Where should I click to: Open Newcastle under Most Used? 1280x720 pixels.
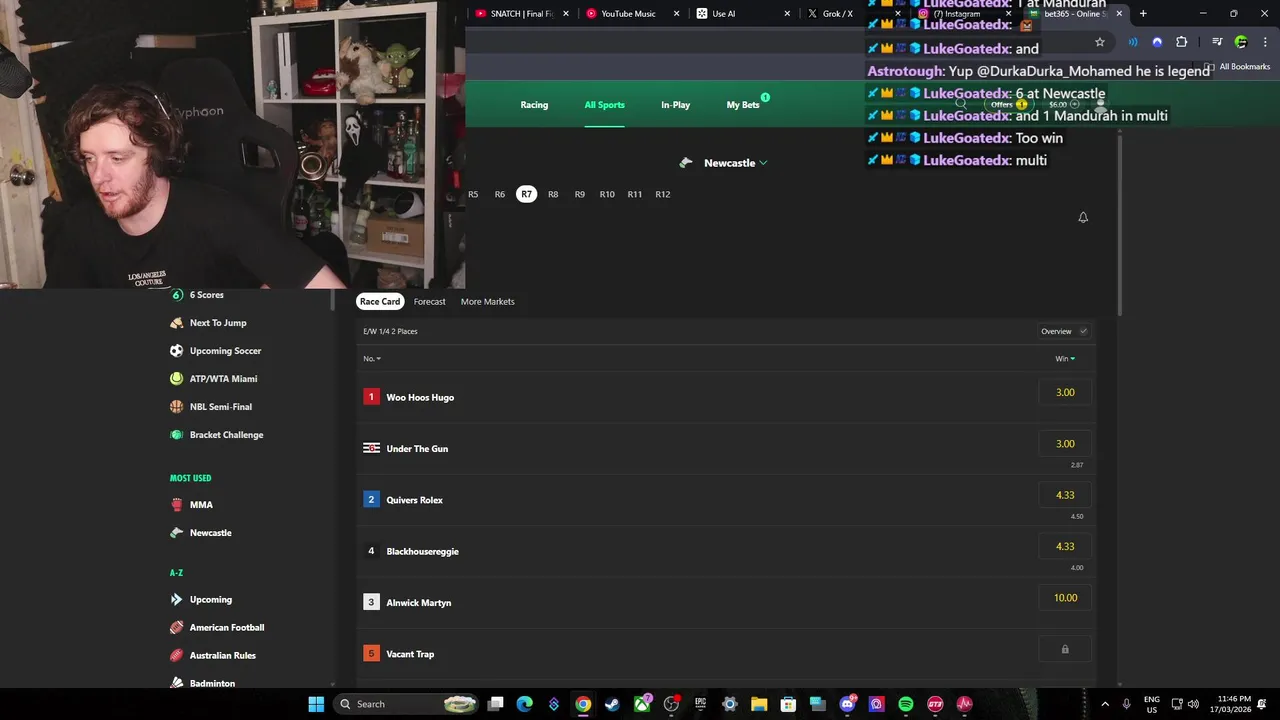(x=201, y=533)
